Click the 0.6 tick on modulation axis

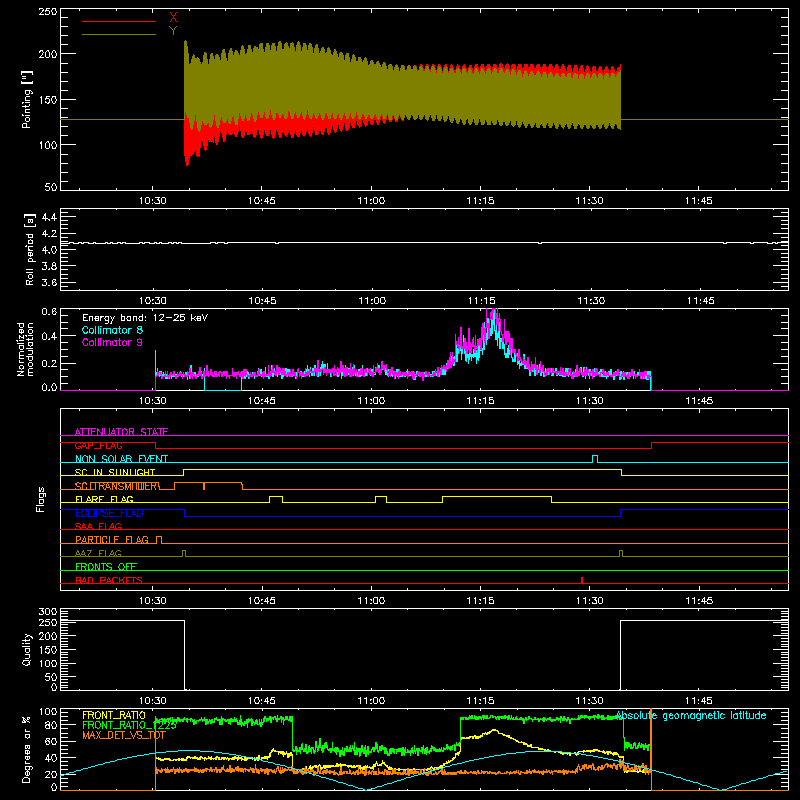(x=49, y=311)
